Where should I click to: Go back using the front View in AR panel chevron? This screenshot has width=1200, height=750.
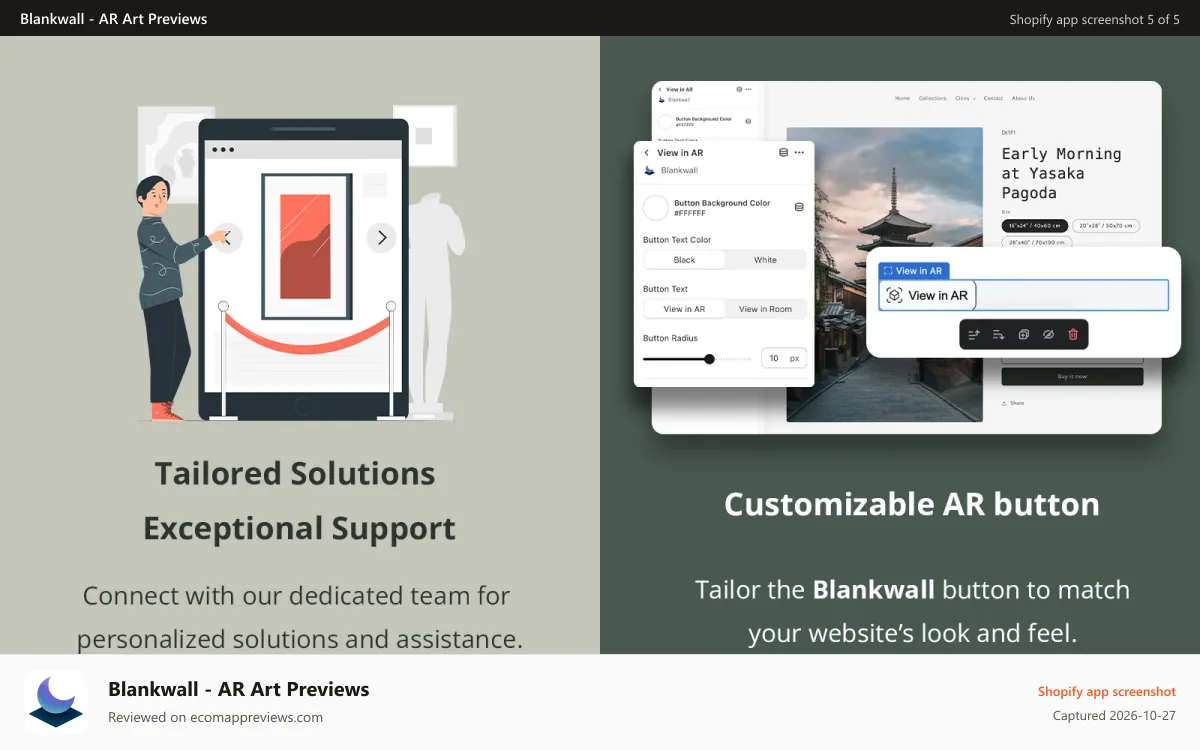647,153
